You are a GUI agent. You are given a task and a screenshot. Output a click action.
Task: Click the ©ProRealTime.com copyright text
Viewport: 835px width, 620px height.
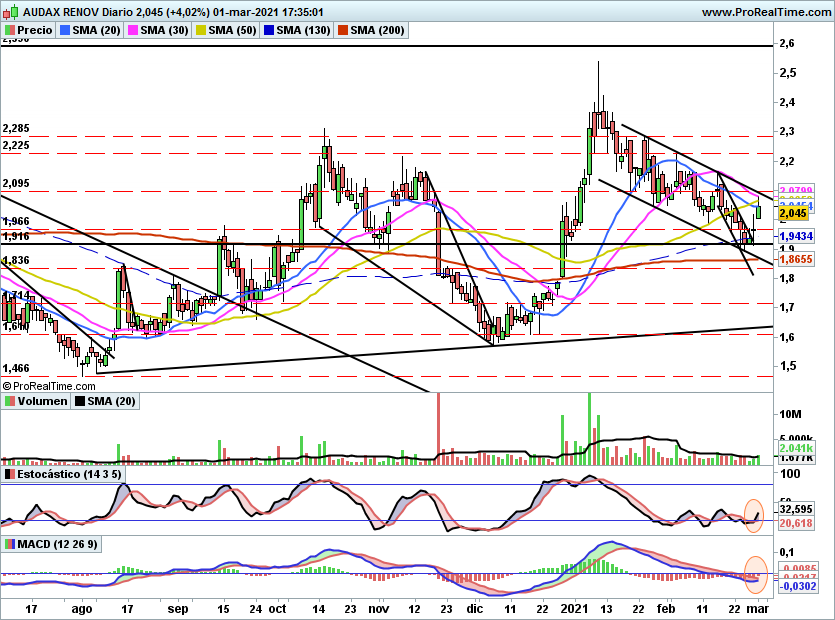pos(49,386)
